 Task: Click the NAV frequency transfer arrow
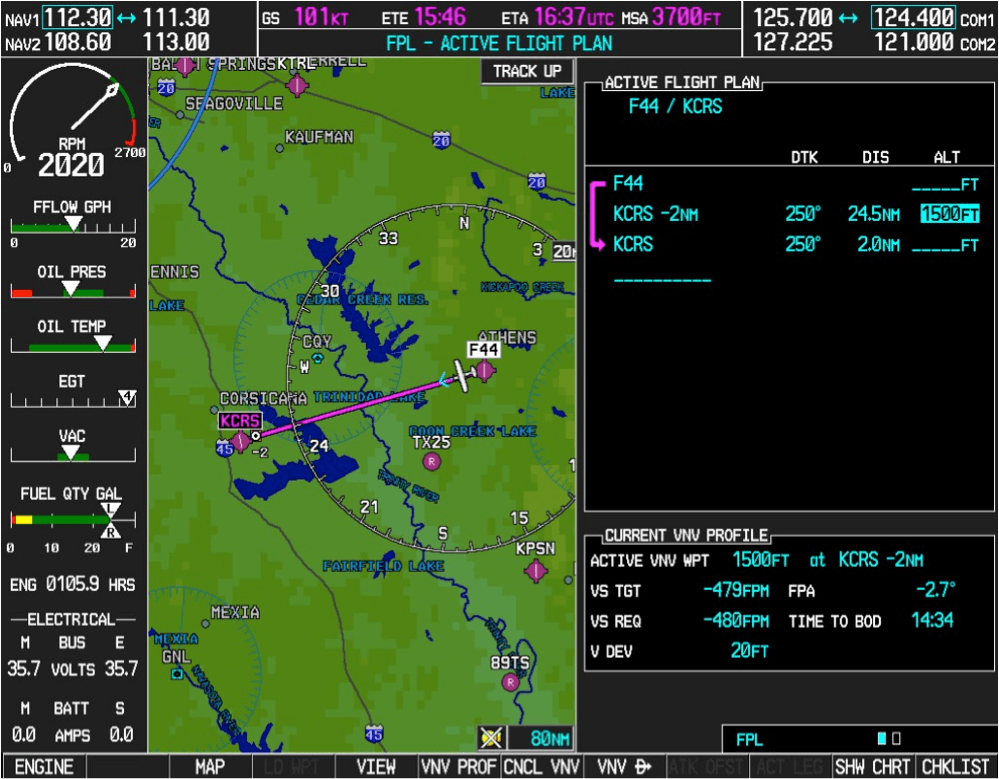[x=127, y=18]
